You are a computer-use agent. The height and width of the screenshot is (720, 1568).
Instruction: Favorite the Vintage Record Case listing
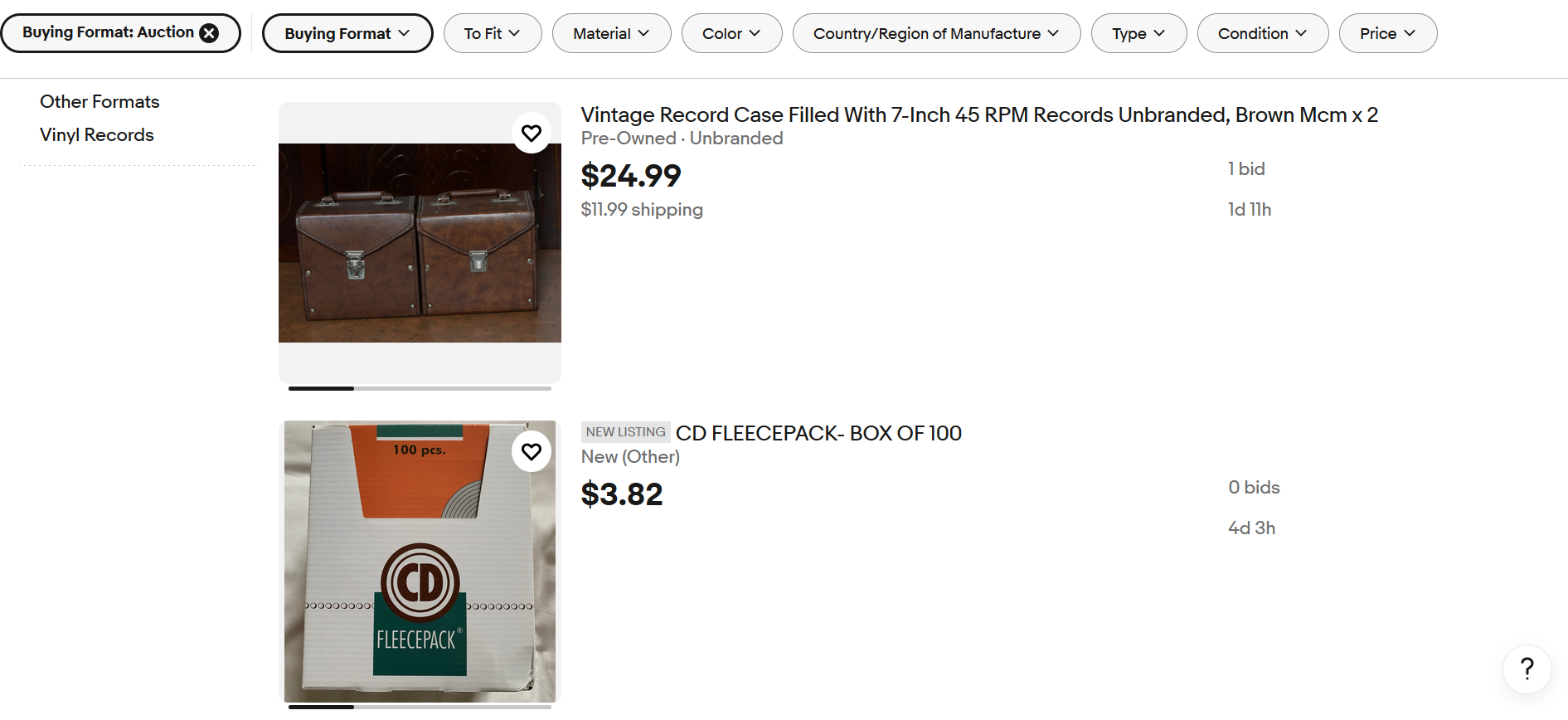pos(532,133)
